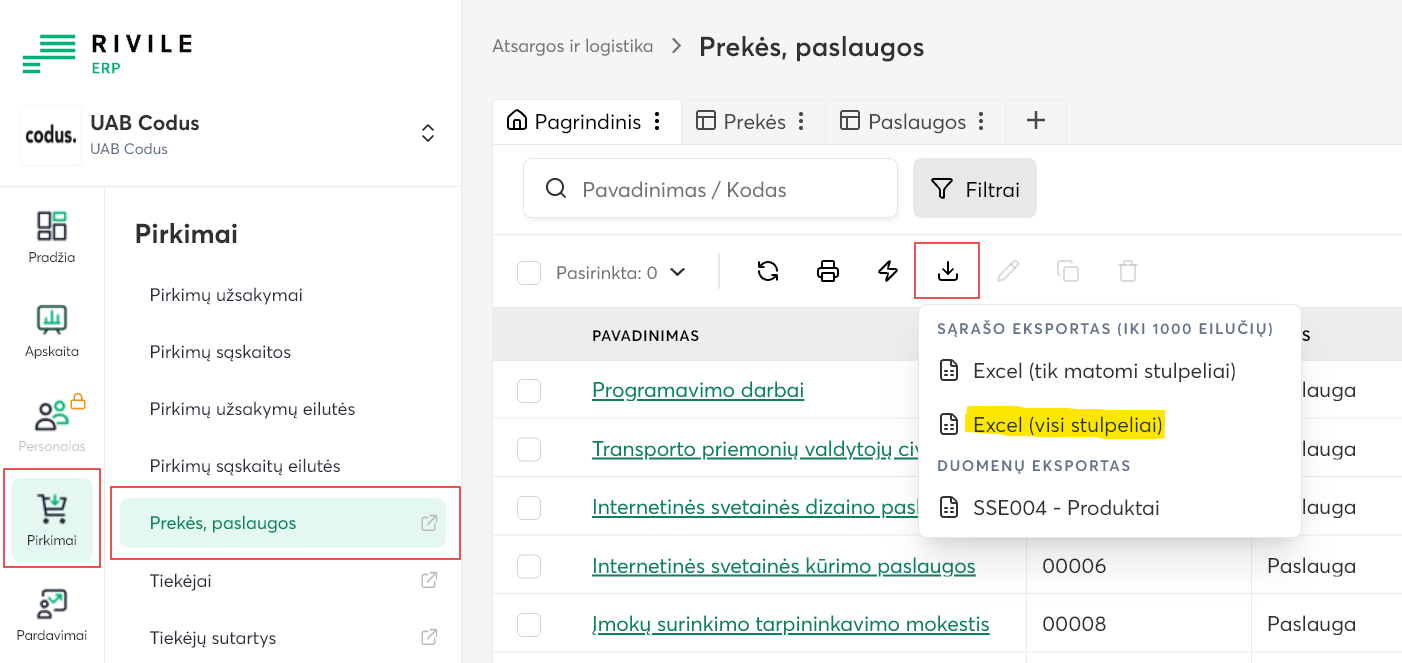Toggle the select-all checkbox

pyautogui.click(x=529, y=272)
